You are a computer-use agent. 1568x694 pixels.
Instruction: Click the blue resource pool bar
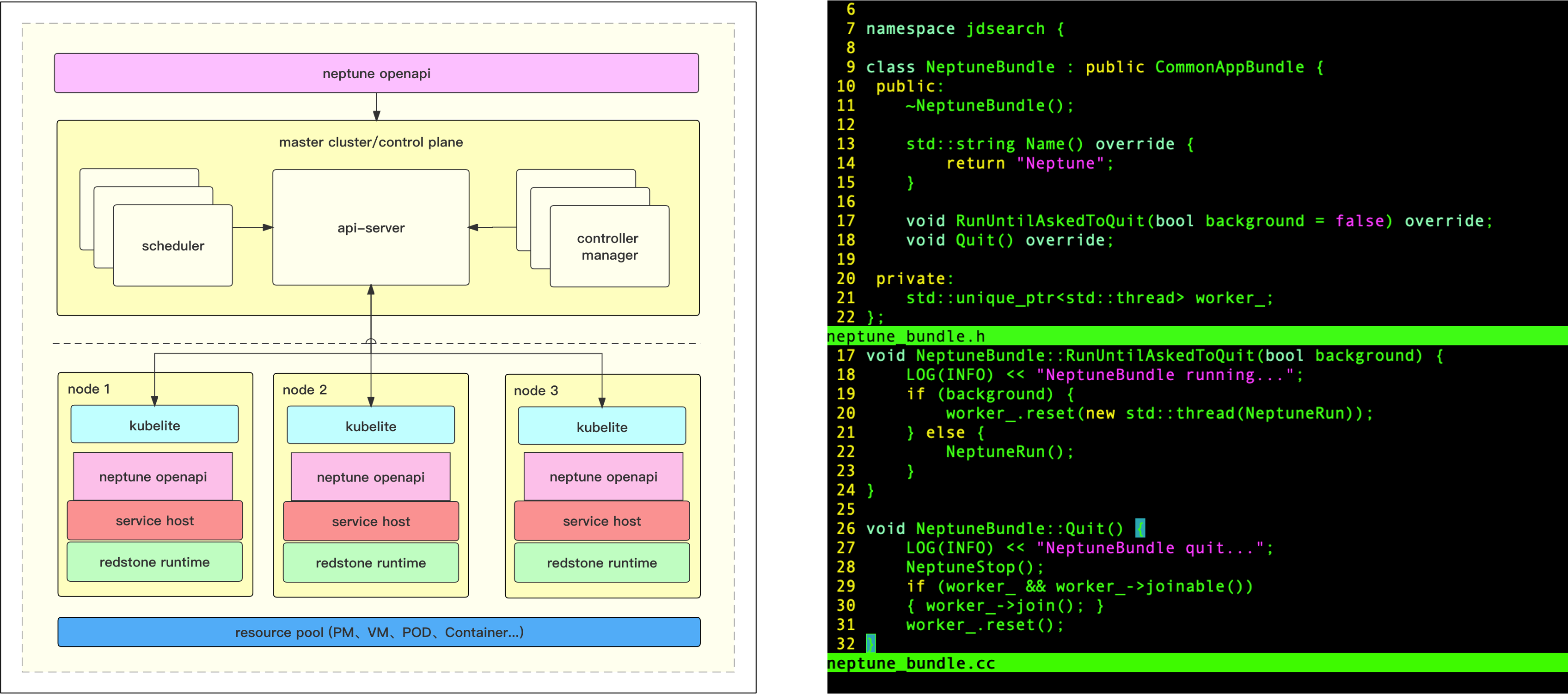click(379, 632)
